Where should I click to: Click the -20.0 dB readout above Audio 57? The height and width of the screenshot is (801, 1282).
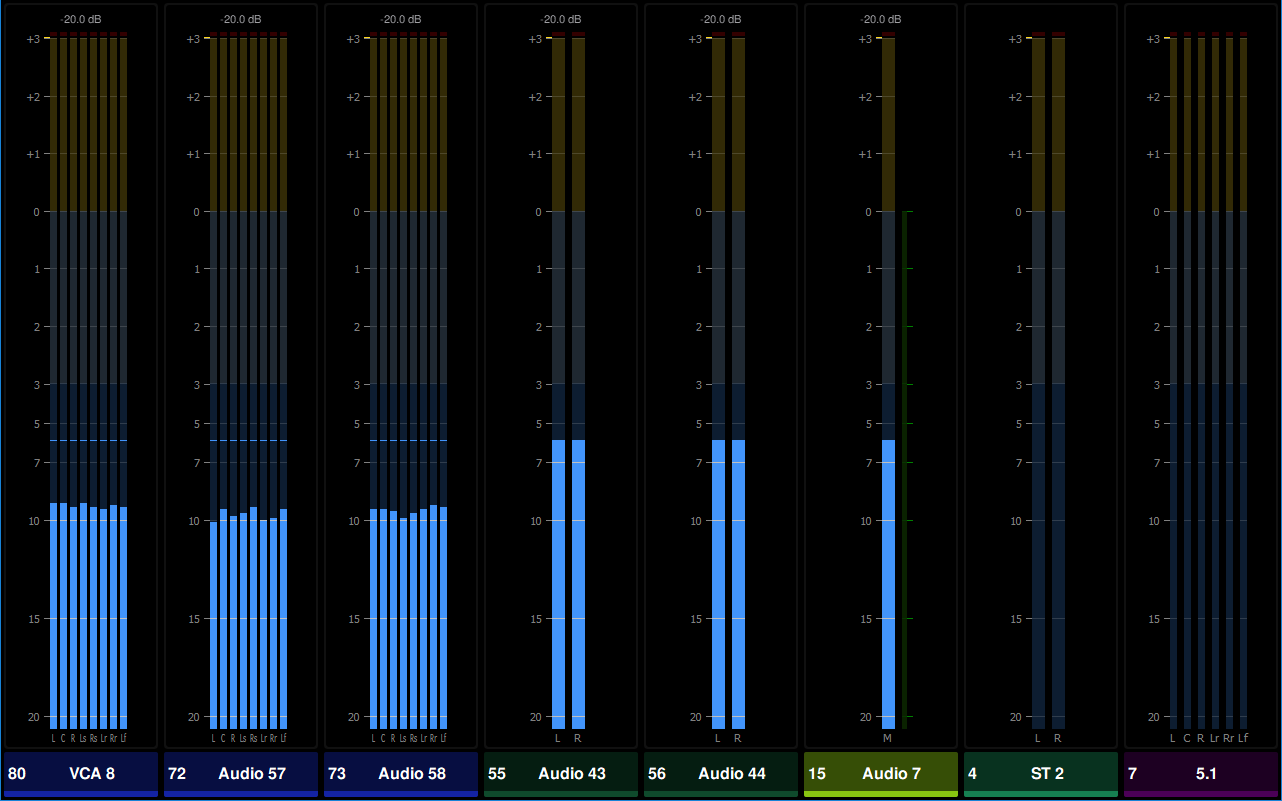point(241,19)
